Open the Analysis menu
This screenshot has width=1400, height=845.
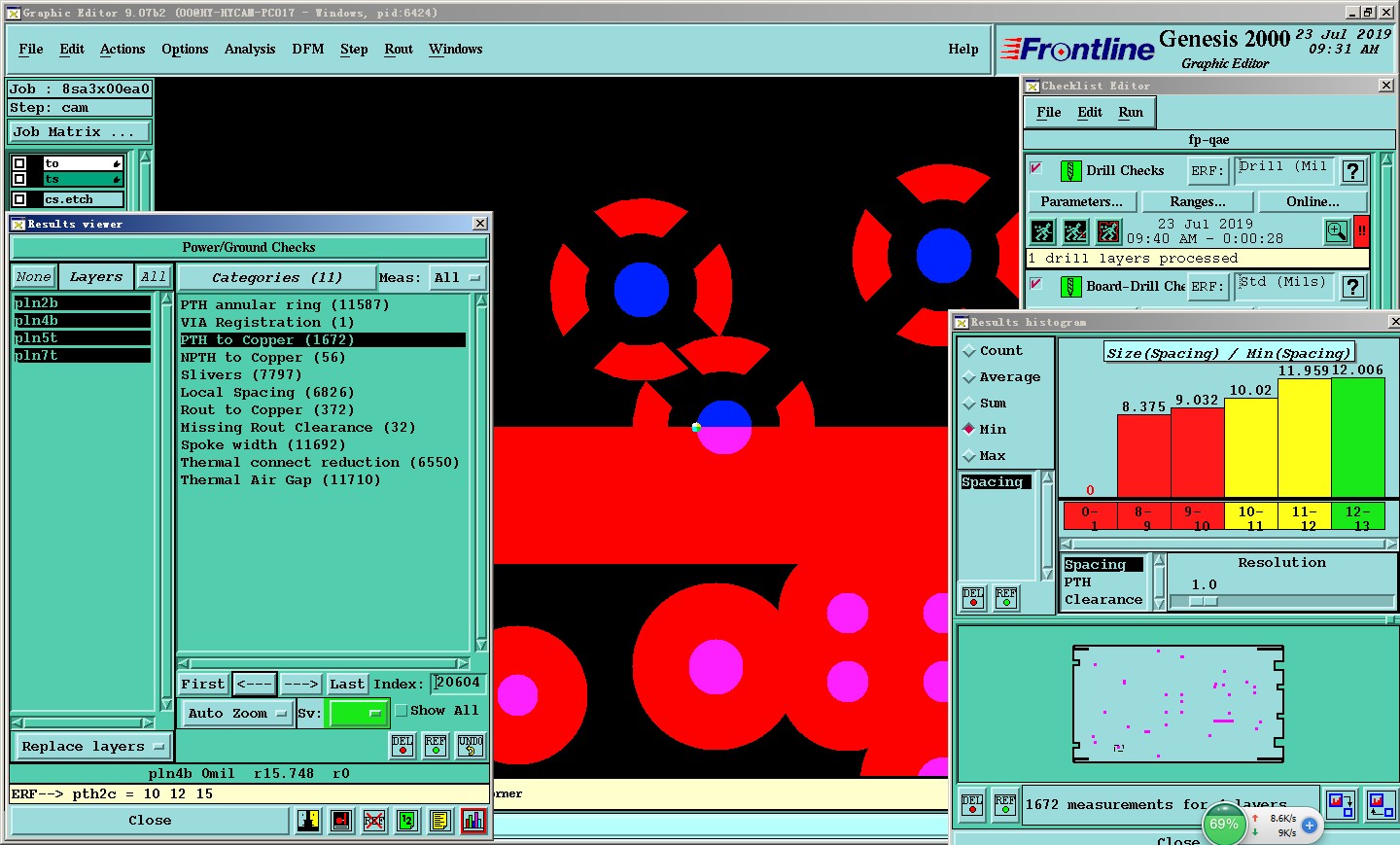click(250, 50)
